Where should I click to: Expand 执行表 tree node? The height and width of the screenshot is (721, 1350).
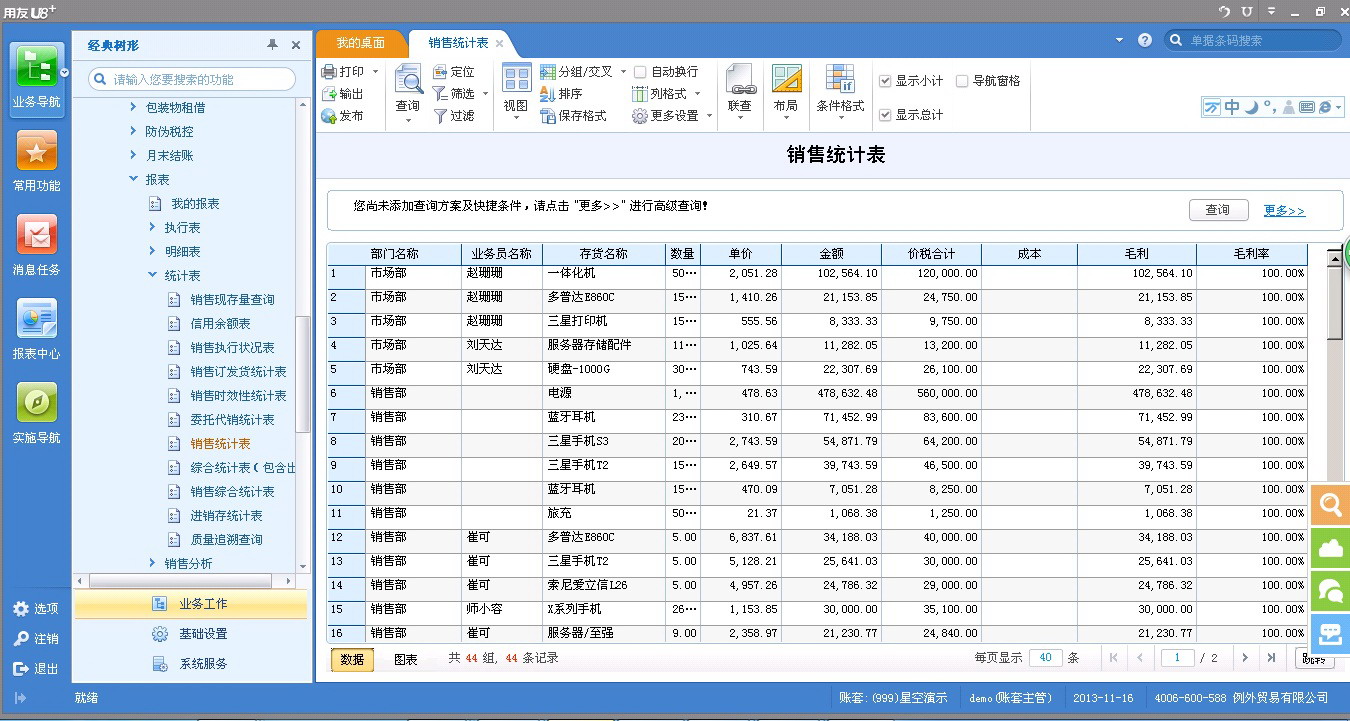(152, 227)
